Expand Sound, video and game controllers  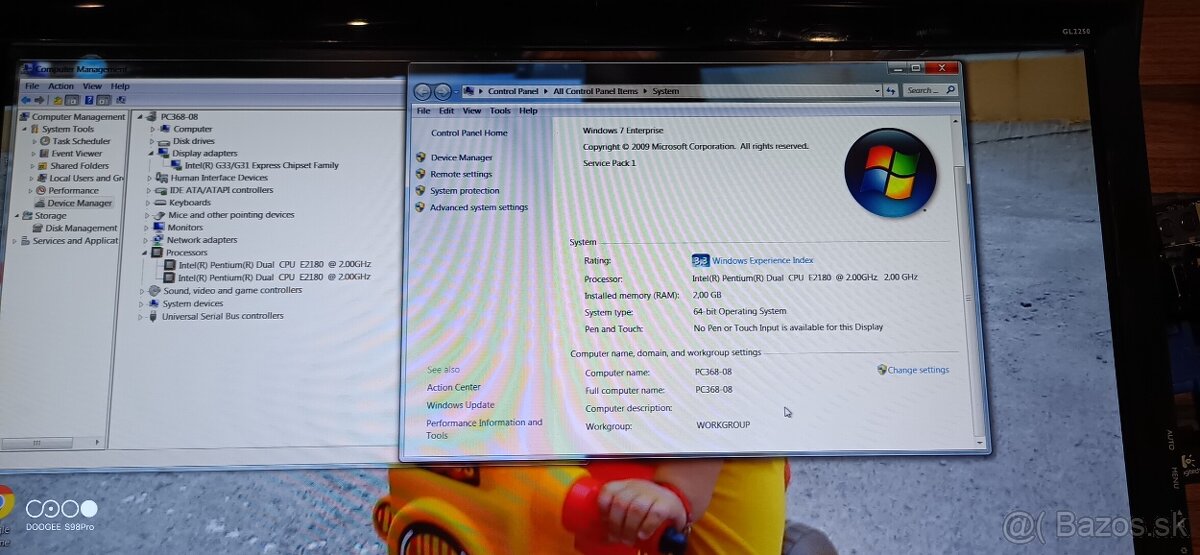tap(143, 291)
